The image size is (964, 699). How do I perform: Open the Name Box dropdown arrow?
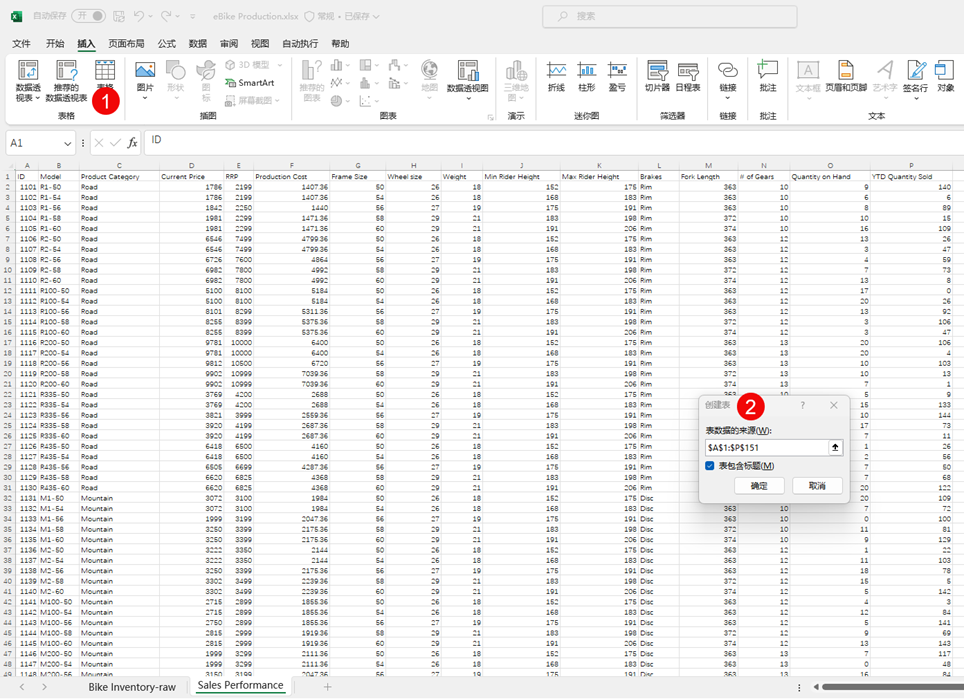point(68,143)
